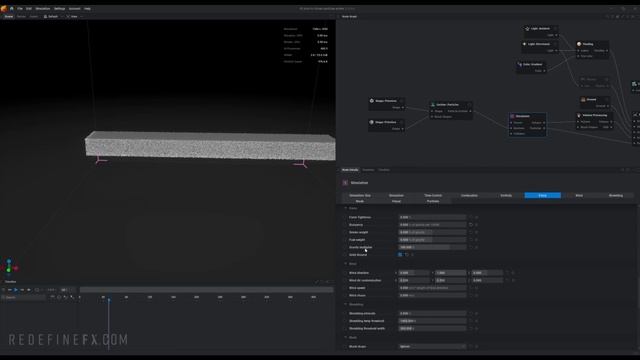
Task: Select the Node Details panel tab
Action: tap(350, 170)
